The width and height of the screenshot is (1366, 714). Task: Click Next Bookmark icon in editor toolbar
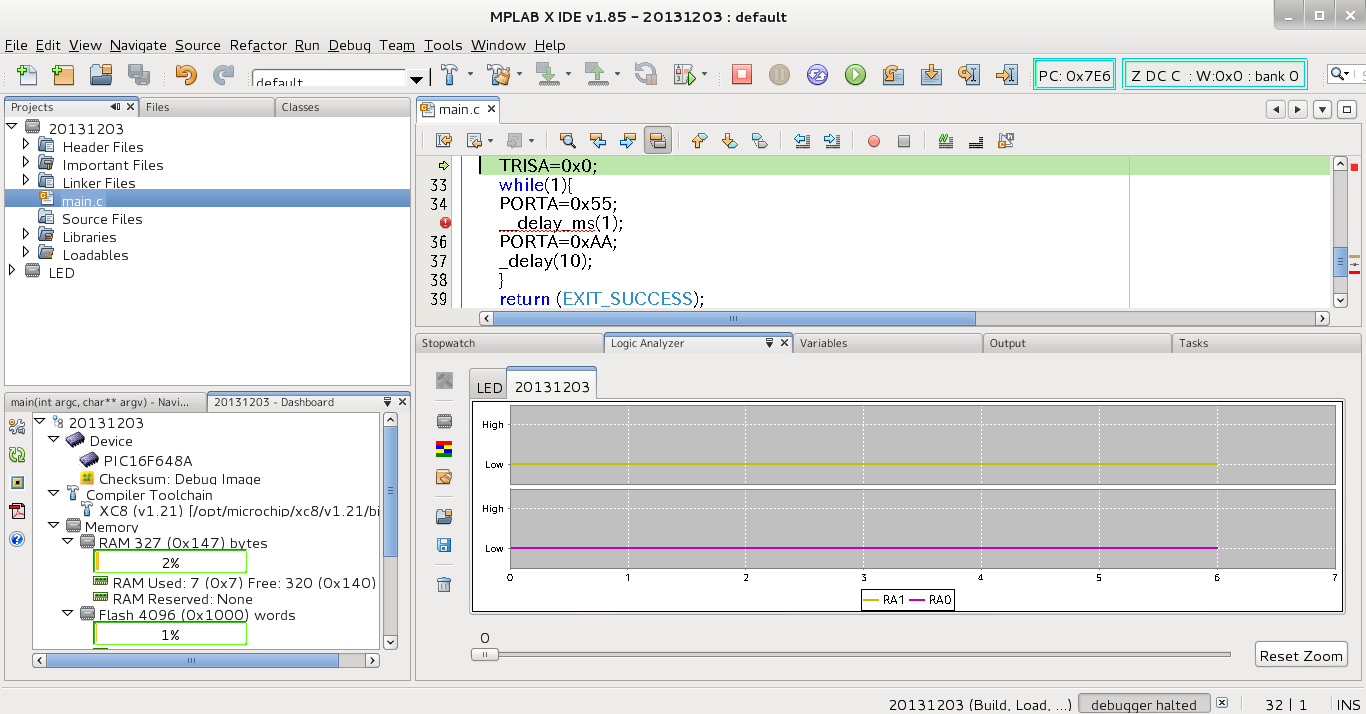pos(729,141)
